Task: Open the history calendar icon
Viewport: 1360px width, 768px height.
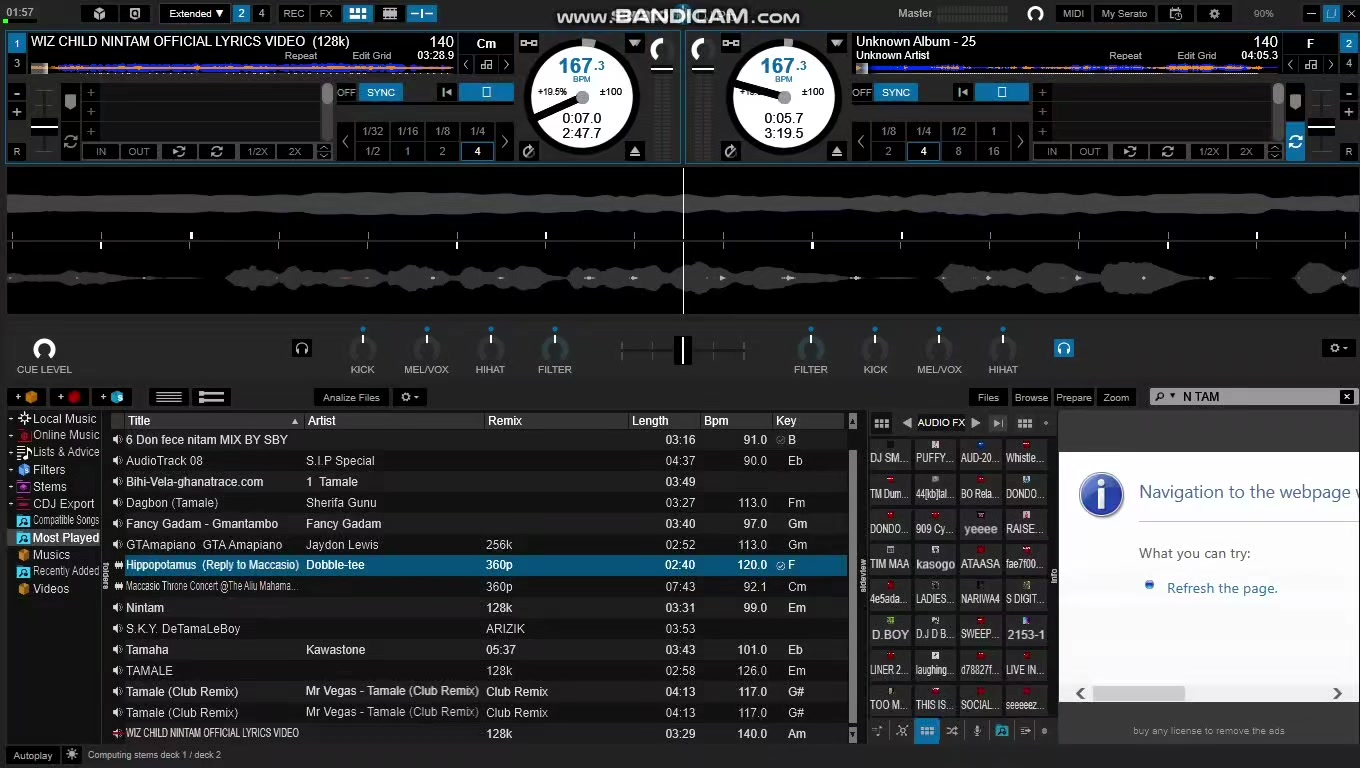Action: click(x=1176, y=14)
